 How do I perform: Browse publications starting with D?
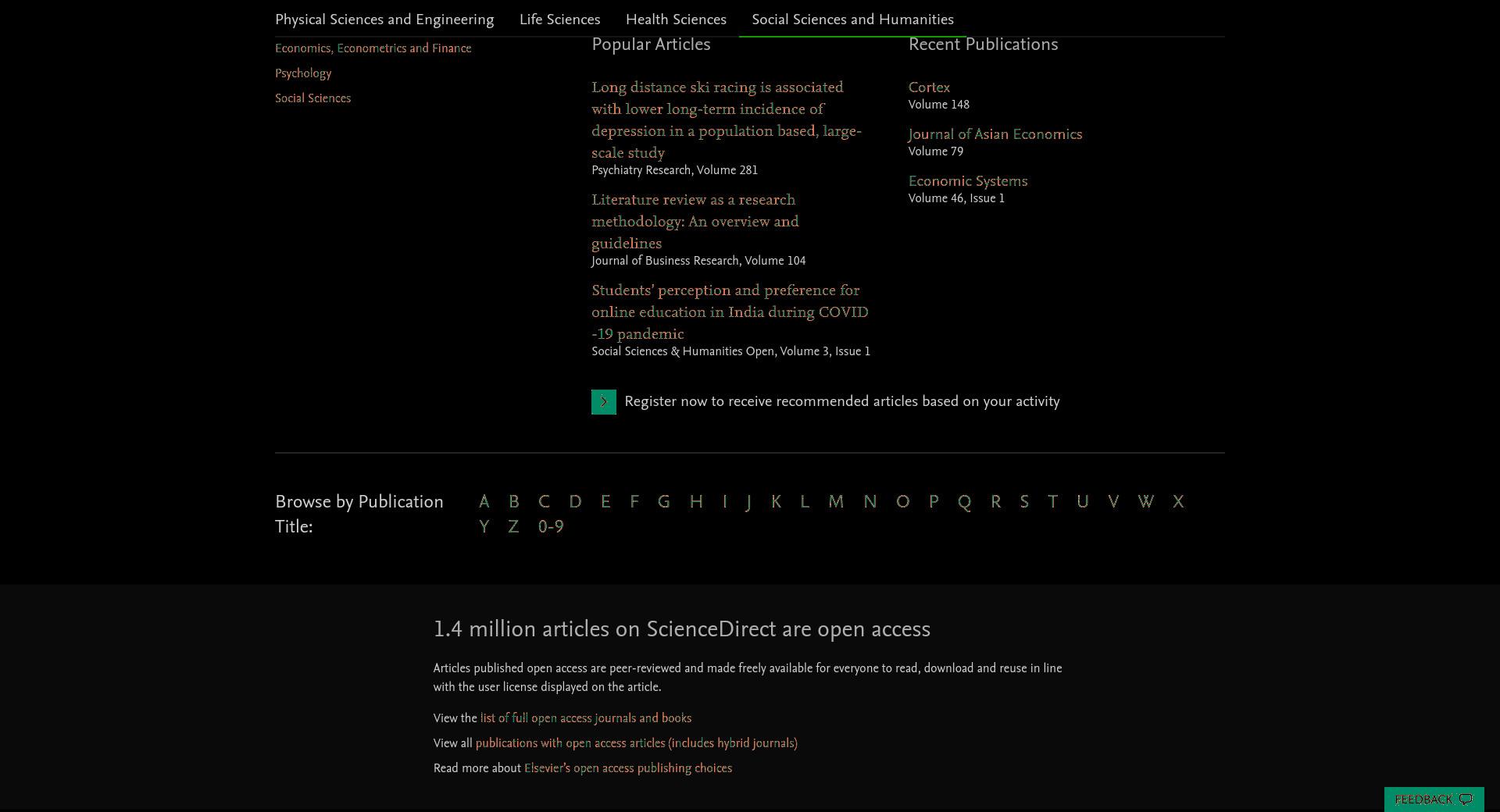[575, 502]
